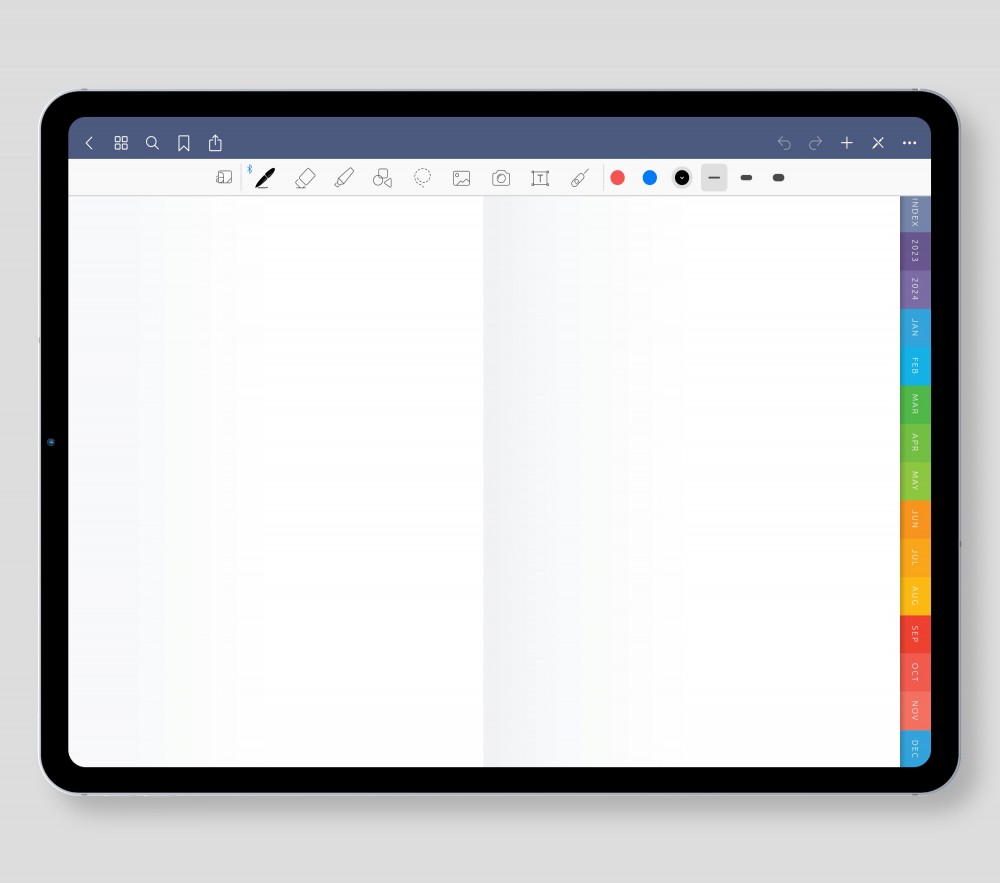This screenshot has height=883, width=1000.
Task: Select the thinnest stroke width
Action: pos(714,178)
